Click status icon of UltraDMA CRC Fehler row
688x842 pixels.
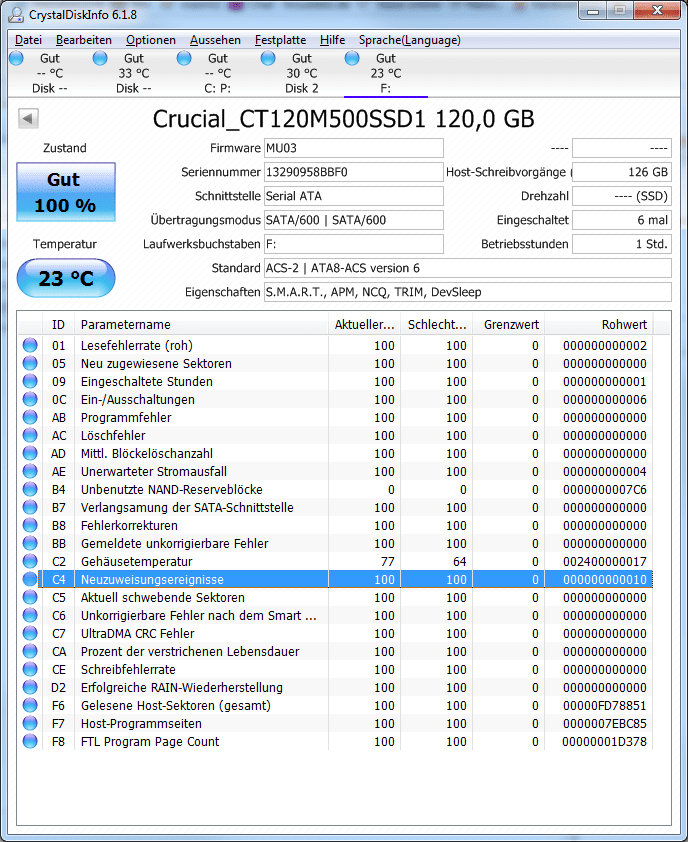pyautogui.click(x=30, y=633)
